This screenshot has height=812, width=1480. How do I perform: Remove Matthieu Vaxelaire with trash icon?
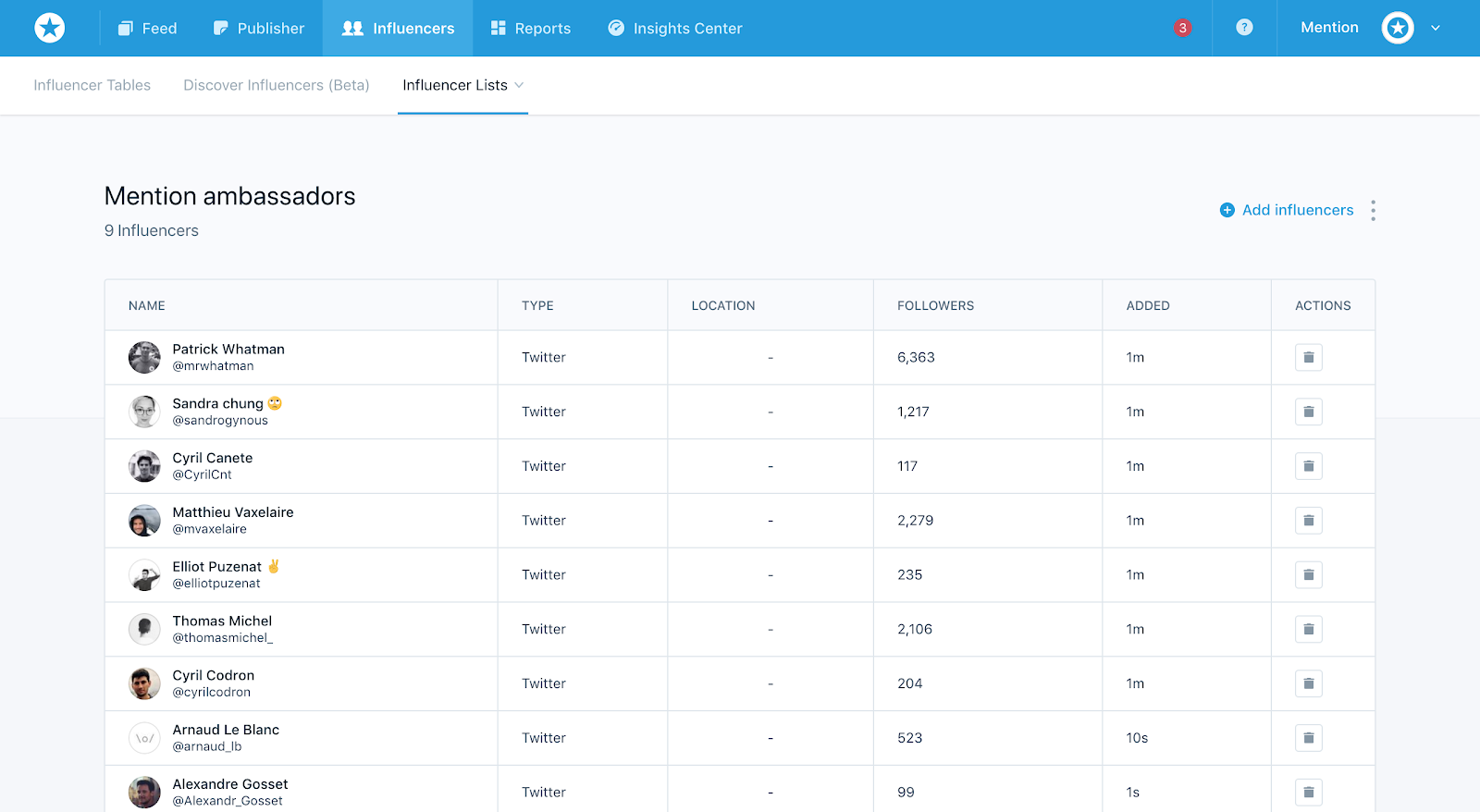click(1309, 521)
